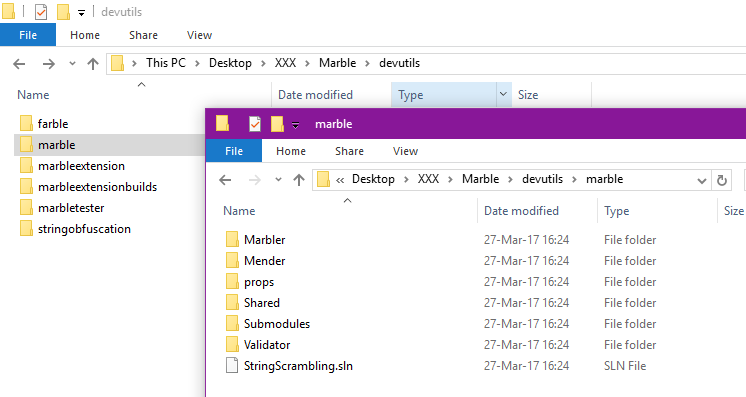Select the props folder icon
This screenshot has width=746, height=397.
(x=232, y=281)
